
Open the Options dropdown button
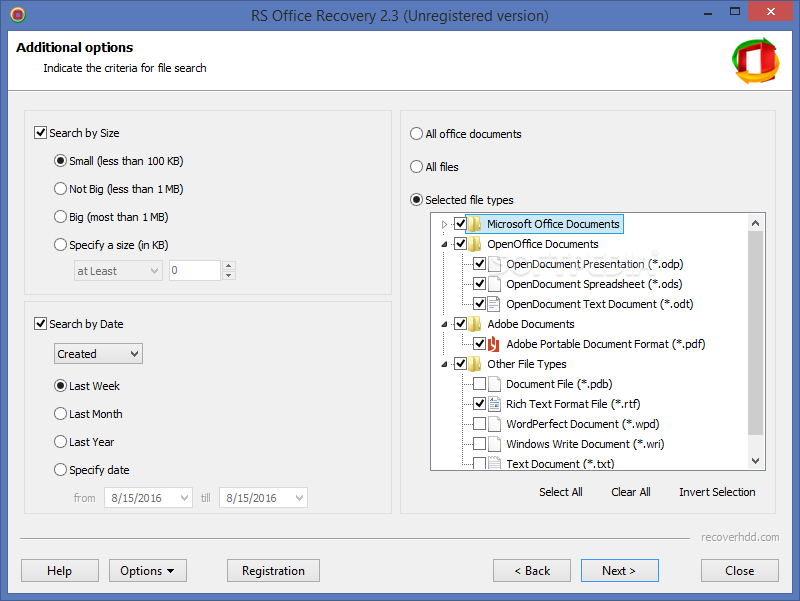(148, 570)
